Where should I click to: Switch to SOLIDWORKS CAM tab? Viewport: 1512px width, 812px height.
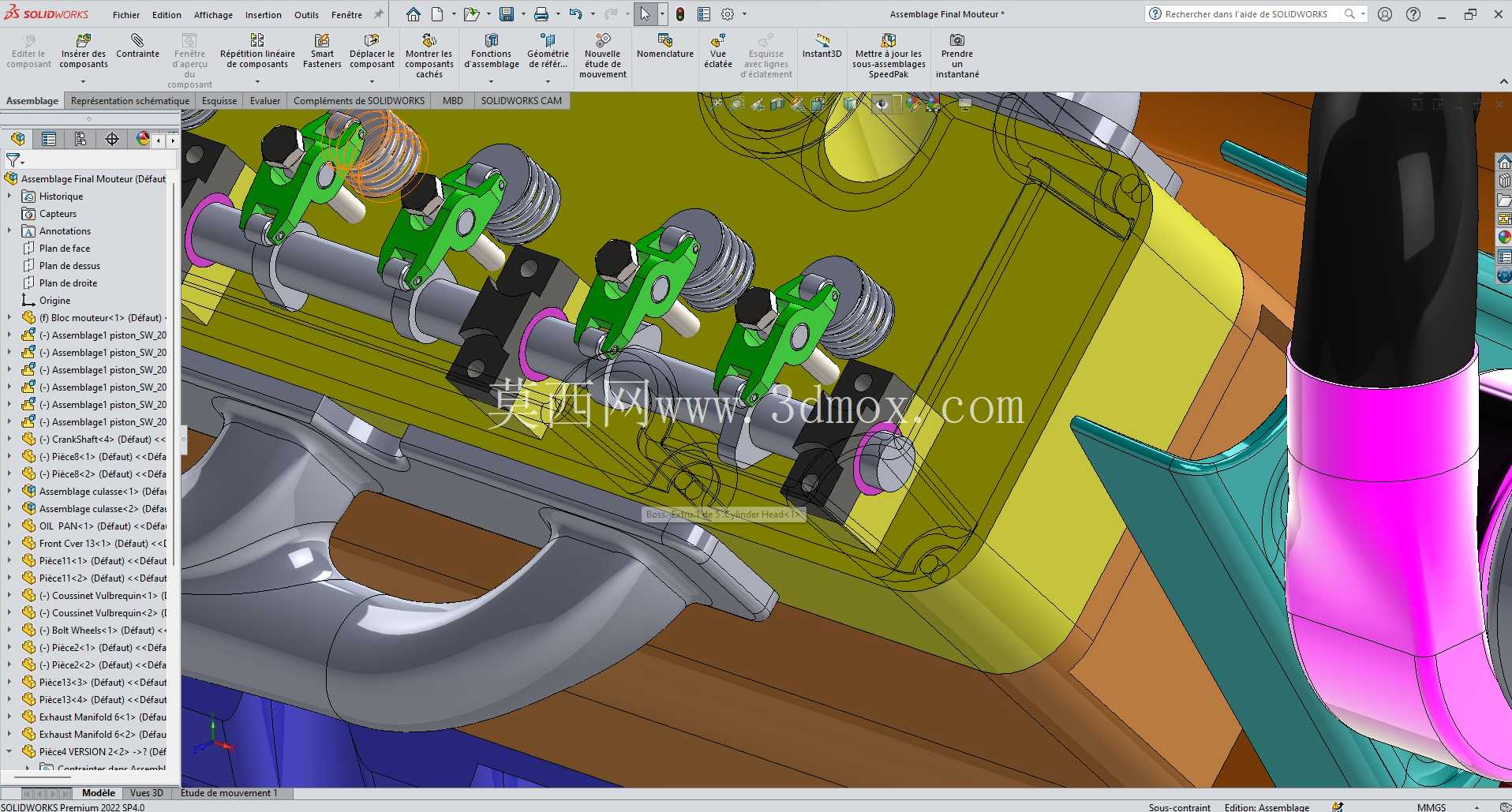click(522, 101)
